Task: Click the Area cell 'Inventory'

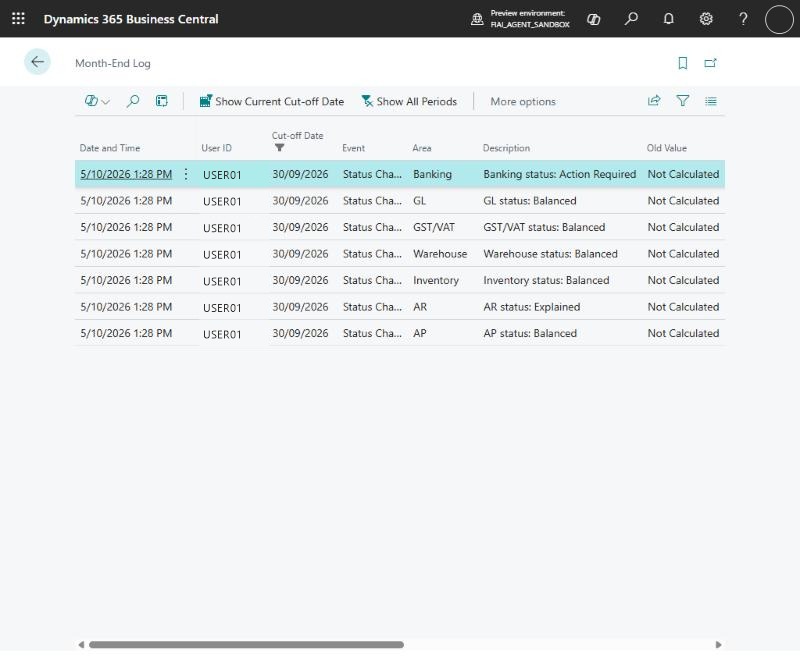Action: coord(436,281)
